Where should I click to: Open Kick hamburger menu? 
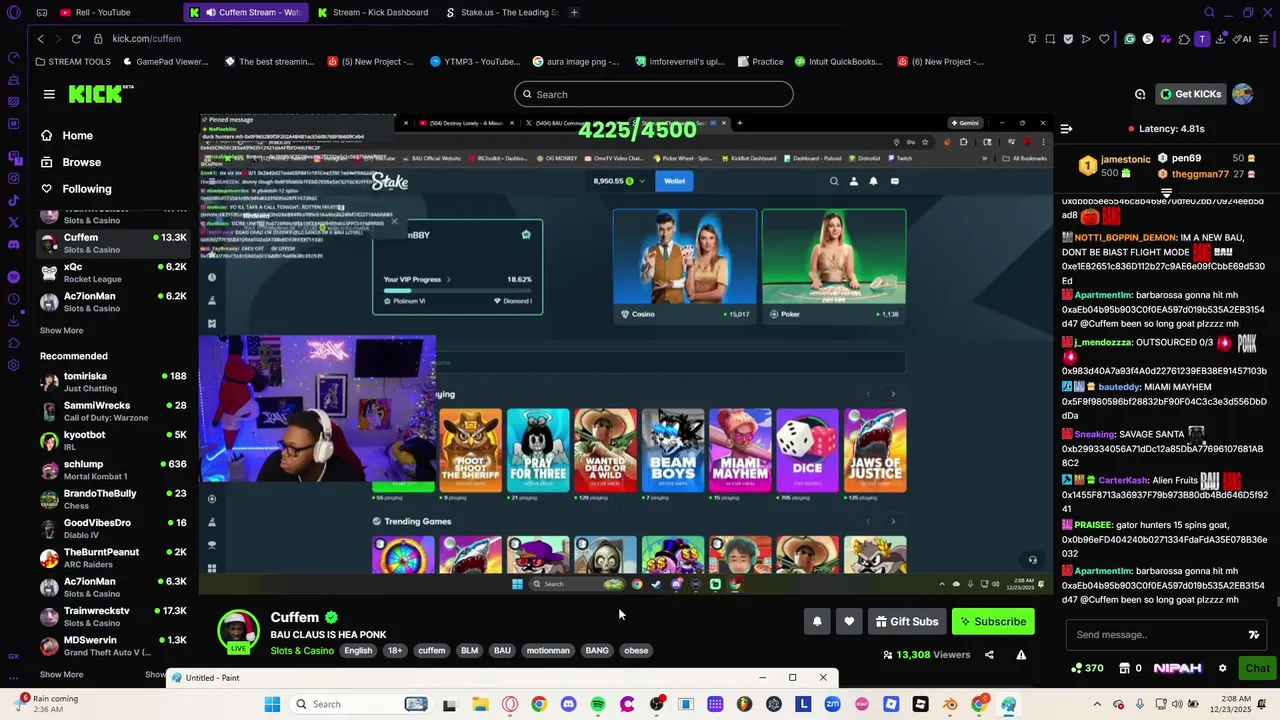(x=49, y=94)
